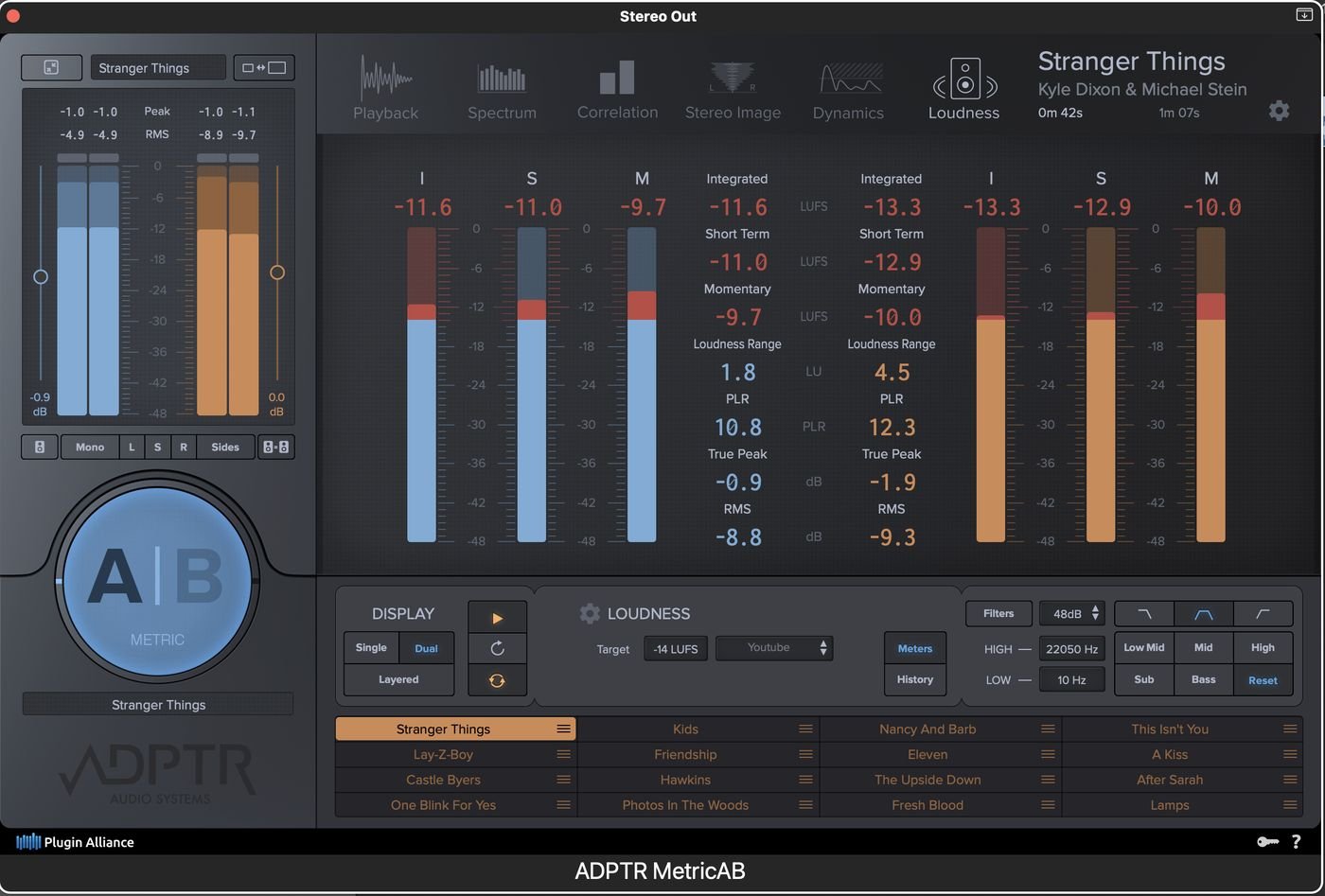Click the single speaker monitoring icon
The width and height of the screenshot is (1325, 896).
(40, 447)
